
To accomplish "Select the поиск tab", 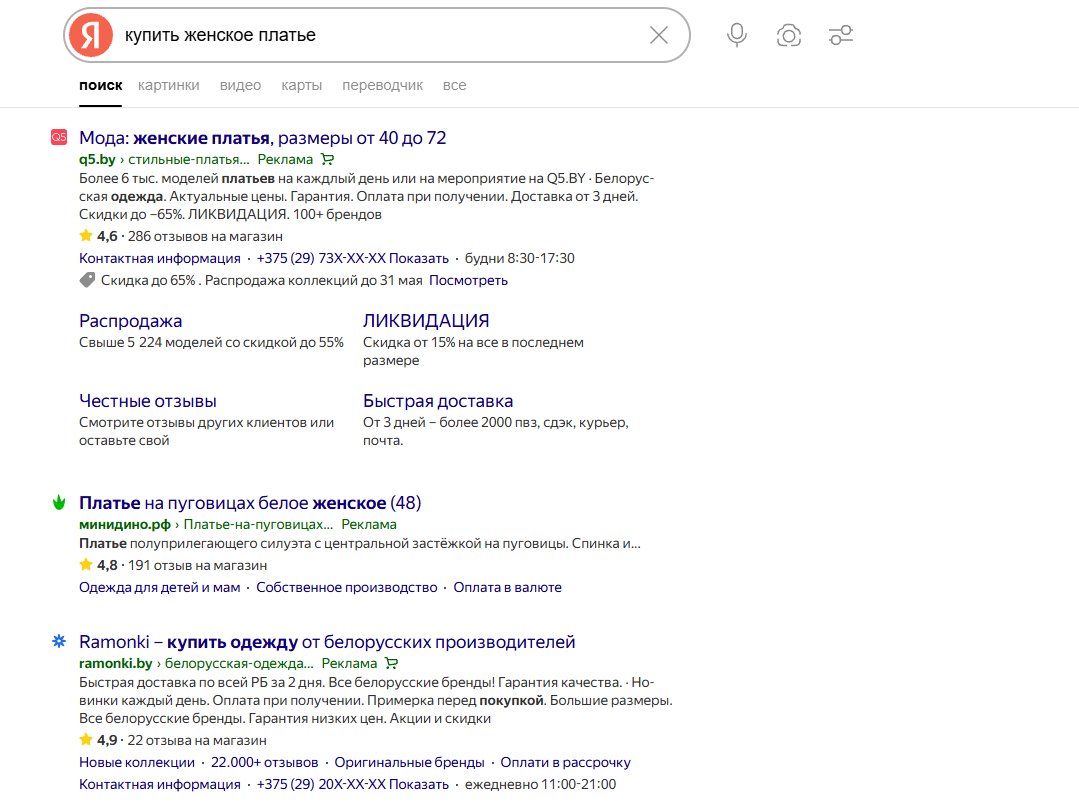I will click(x=100, y=85).
